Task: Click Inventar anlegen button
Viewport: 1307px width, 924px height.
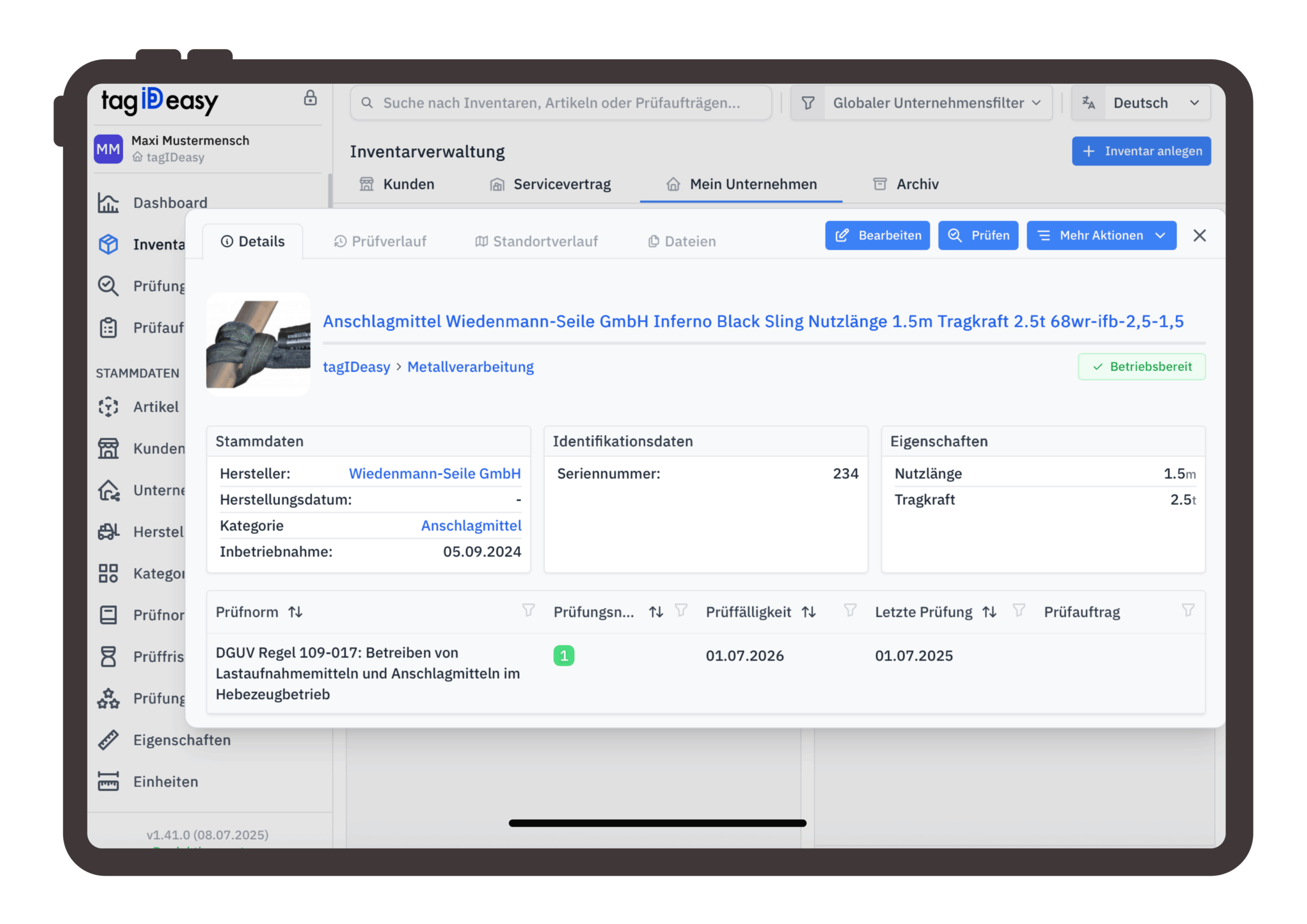Action: 1142,151
